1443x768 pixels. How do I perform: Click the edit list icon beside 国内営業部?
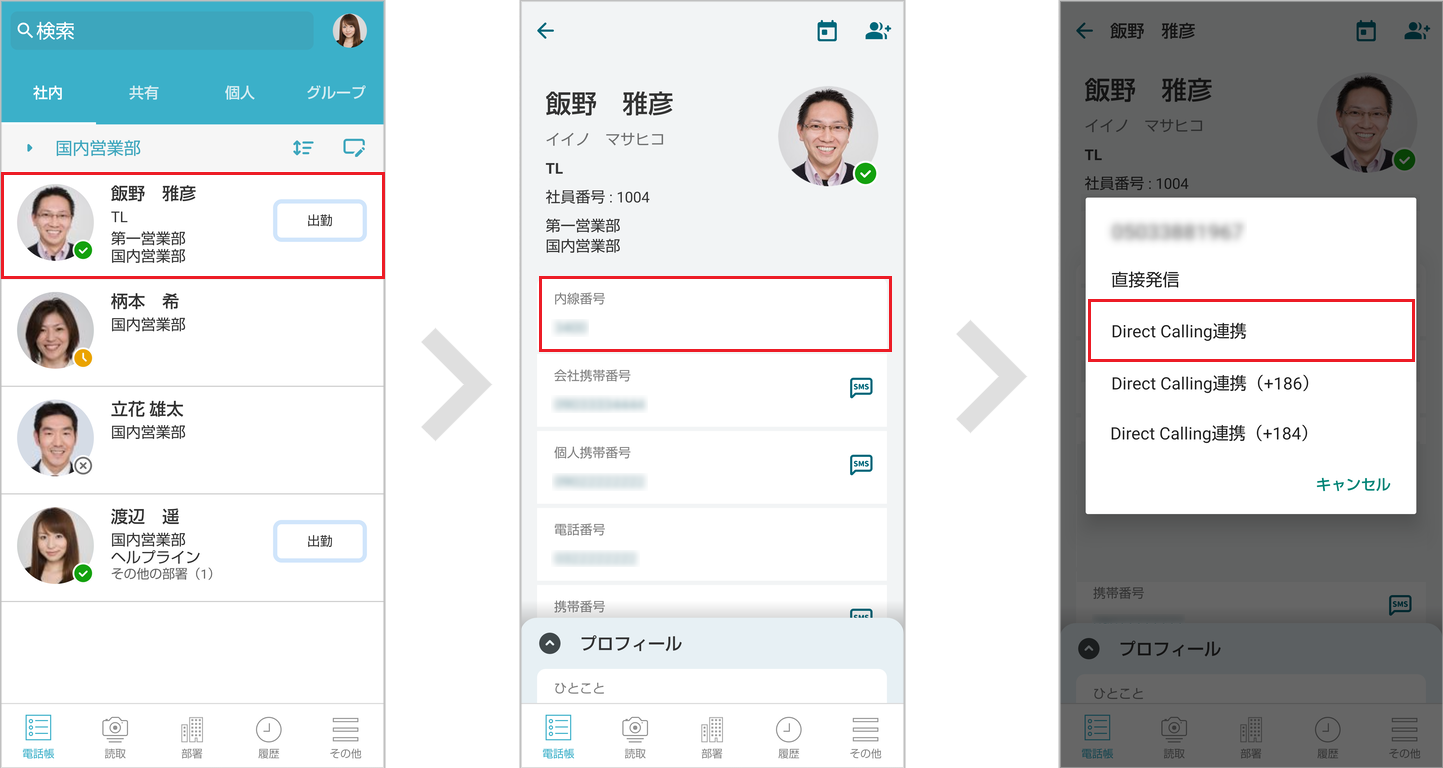[354, 148]
